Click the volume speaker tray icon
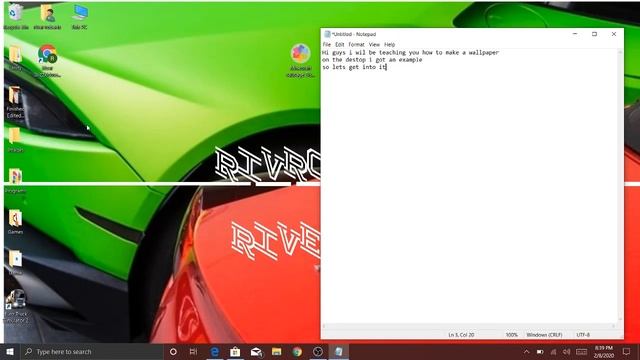 tap(567, 351)
